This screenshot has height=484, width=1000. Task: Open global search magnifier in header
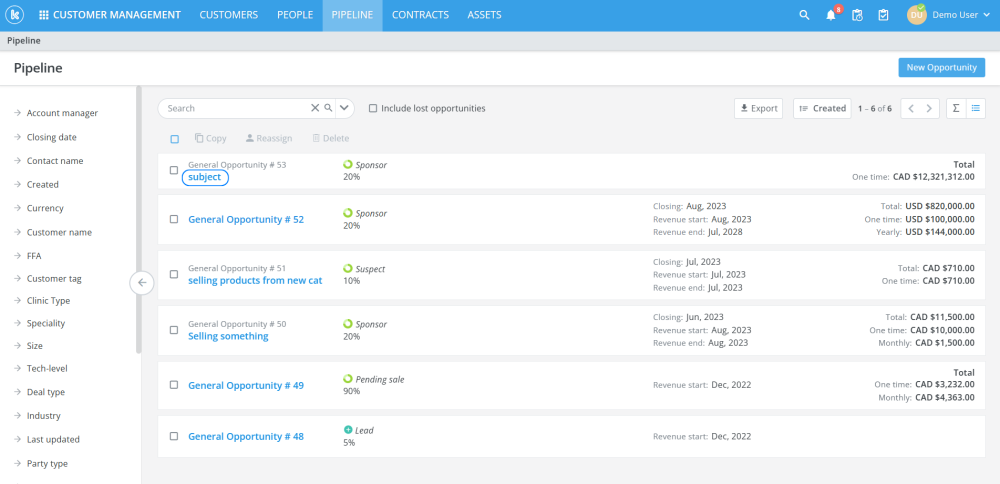click(804, 15)
